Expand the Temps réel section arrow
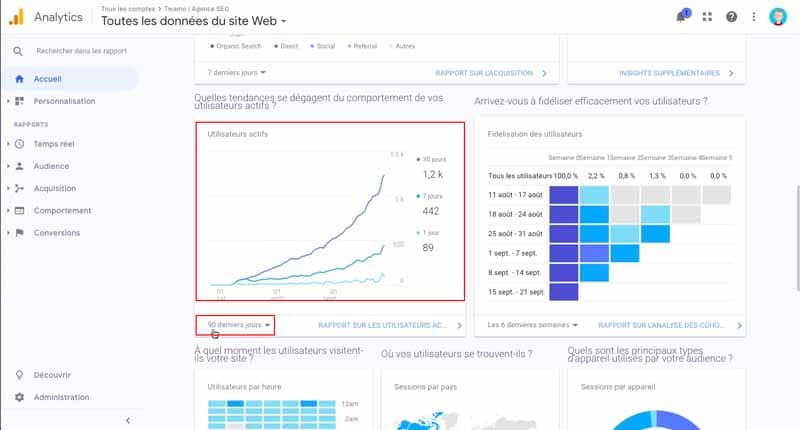 pos(8,144)
